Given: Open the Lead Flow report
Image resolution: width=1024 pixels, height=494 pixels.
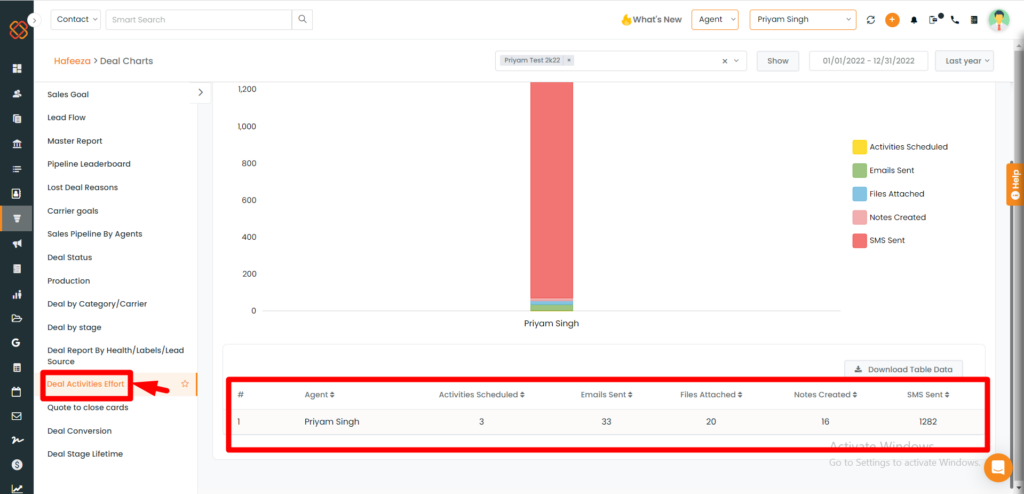Looking at the screenshot, I should [67, 118].
